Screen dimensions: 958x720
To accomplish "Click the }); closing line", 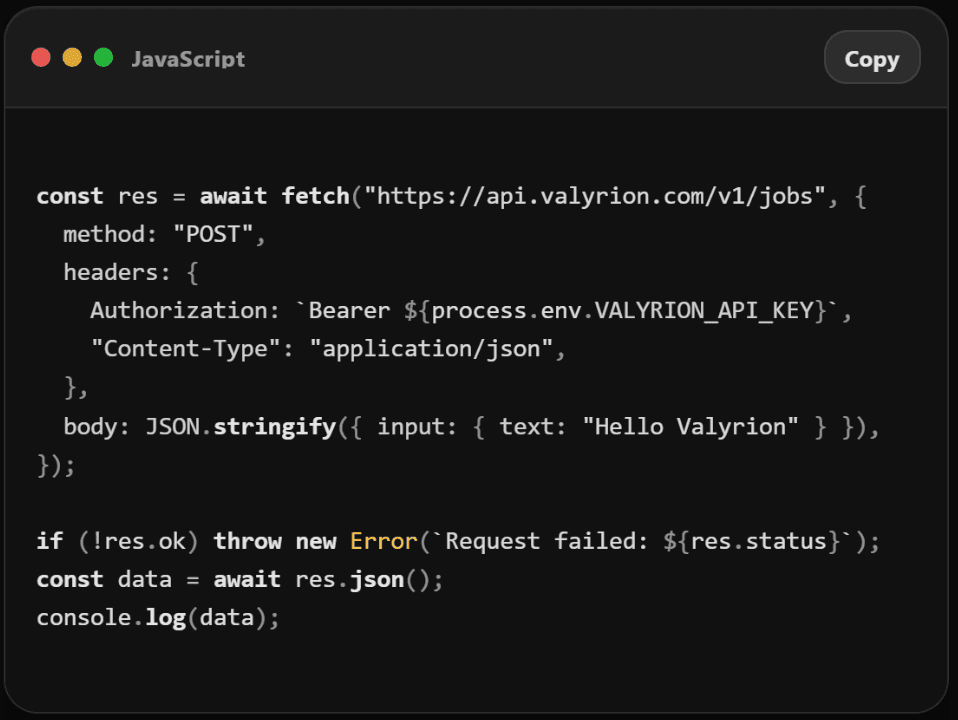I will coord(56,465).
